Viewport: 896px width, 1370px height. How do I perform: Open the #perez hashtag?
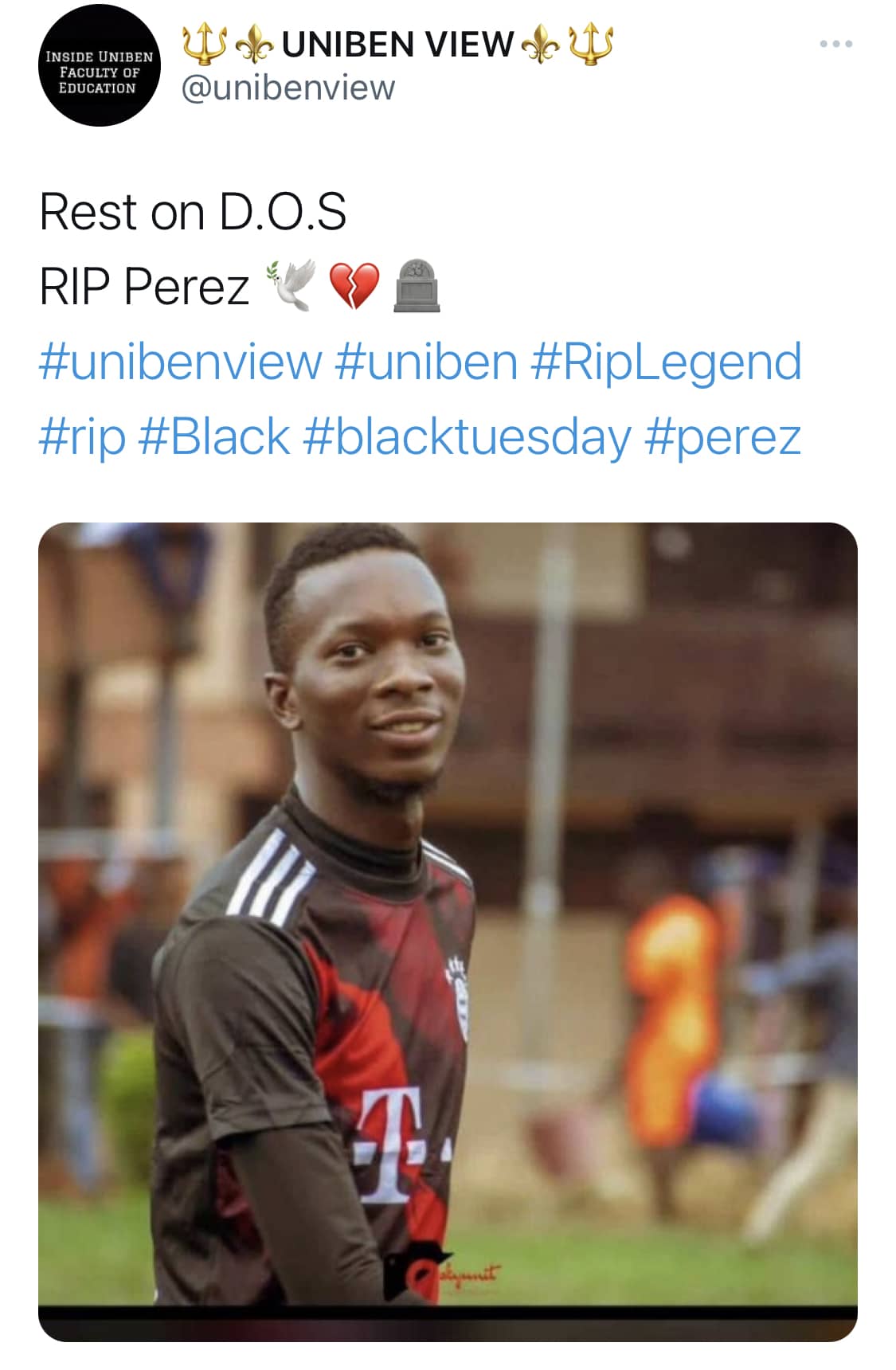722,439
